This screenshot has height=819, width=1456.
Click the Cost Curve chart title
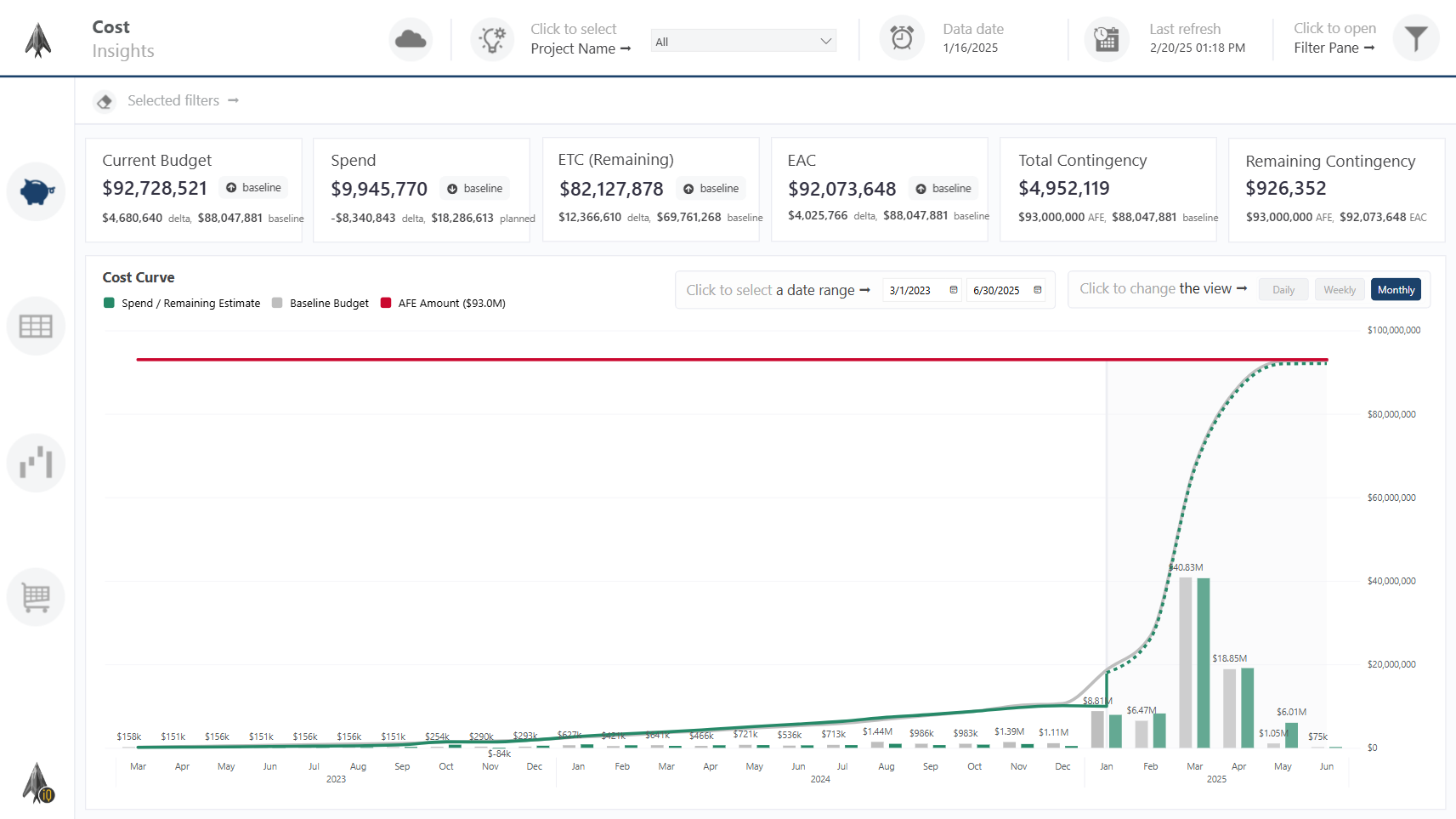click(139, 277)
